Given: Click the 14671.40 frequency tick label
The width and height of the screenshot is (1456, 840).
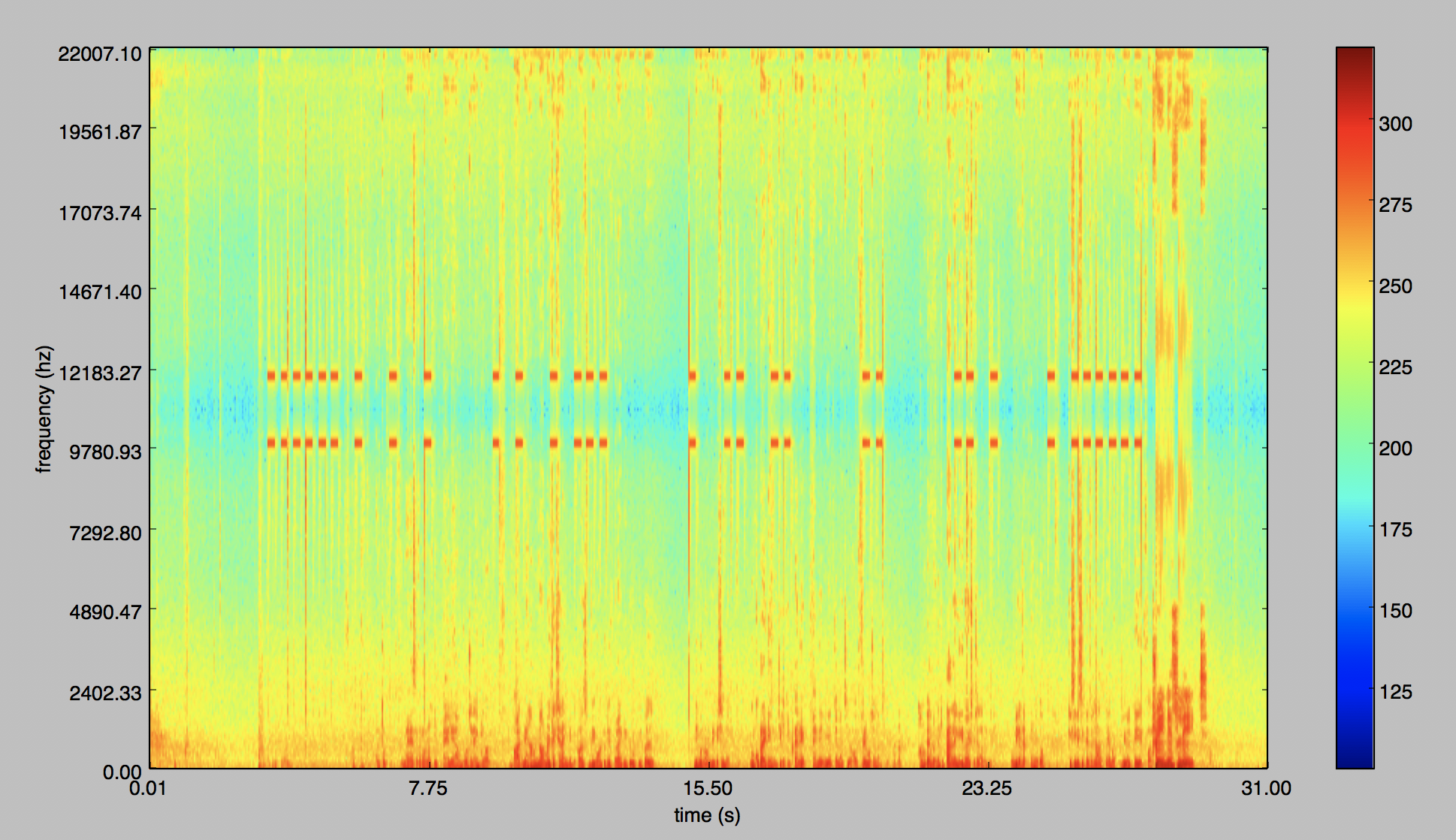Looking at the screenshot, I should click(x=99, y=292).
